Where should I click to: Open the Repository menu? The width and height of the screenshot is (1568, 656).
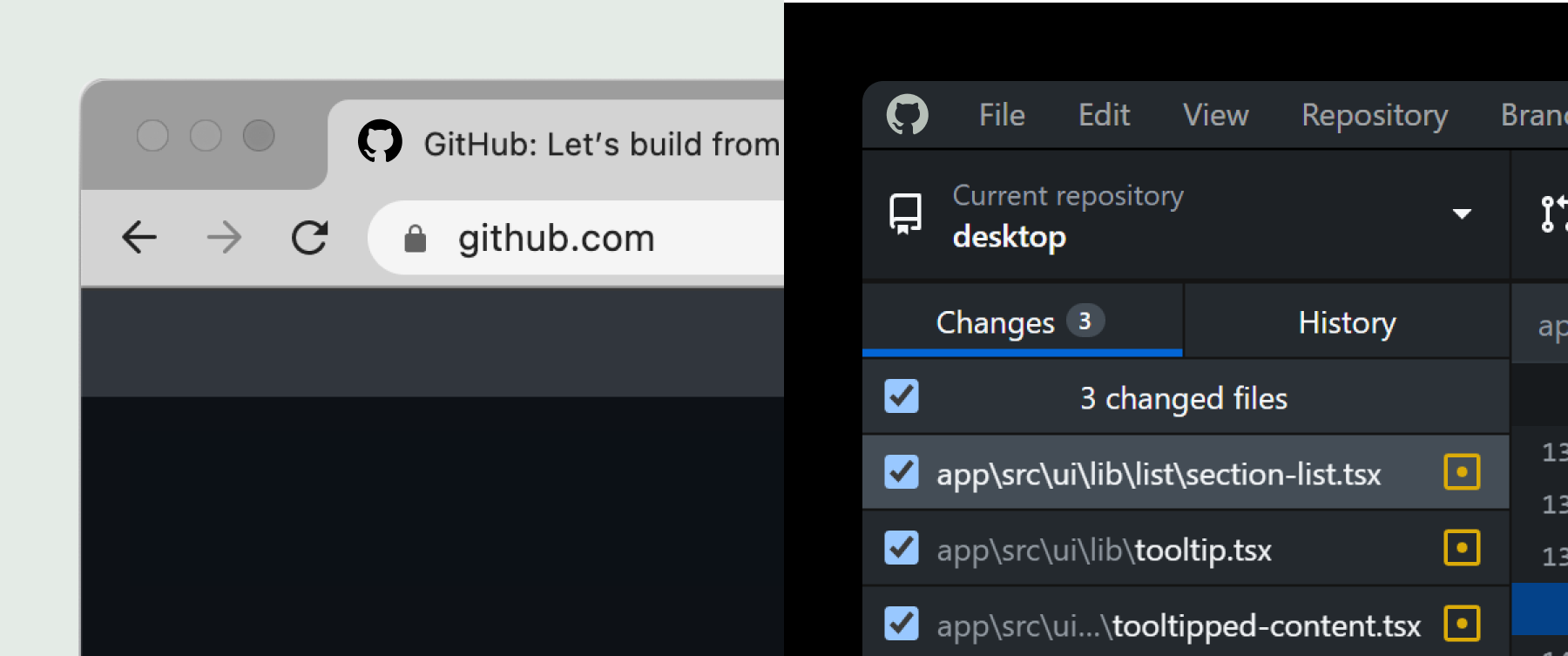pos(1375,115)
